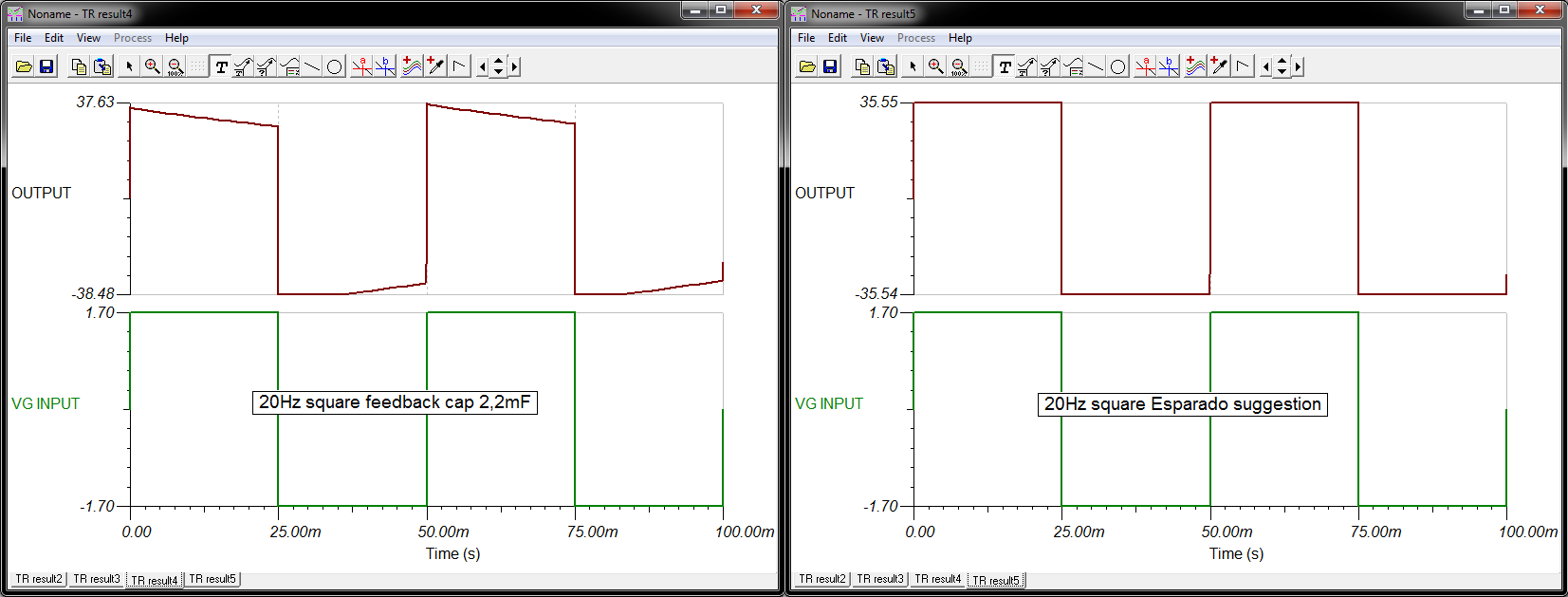Click OUTPUT axis label in TR result4 window
The height and width of the screenshot is (597, 1568).
(41, 193)
